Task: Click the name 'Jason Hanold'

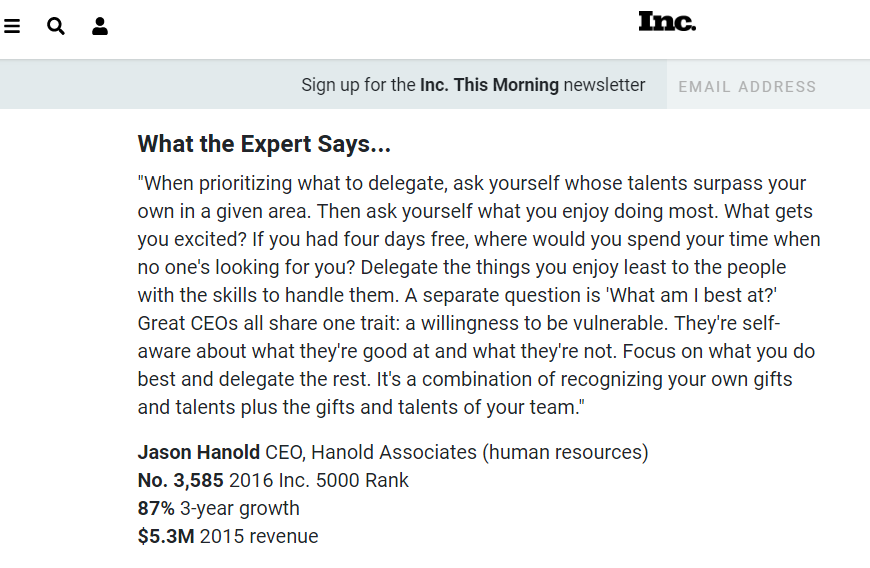Action: [x=198, y=452]
